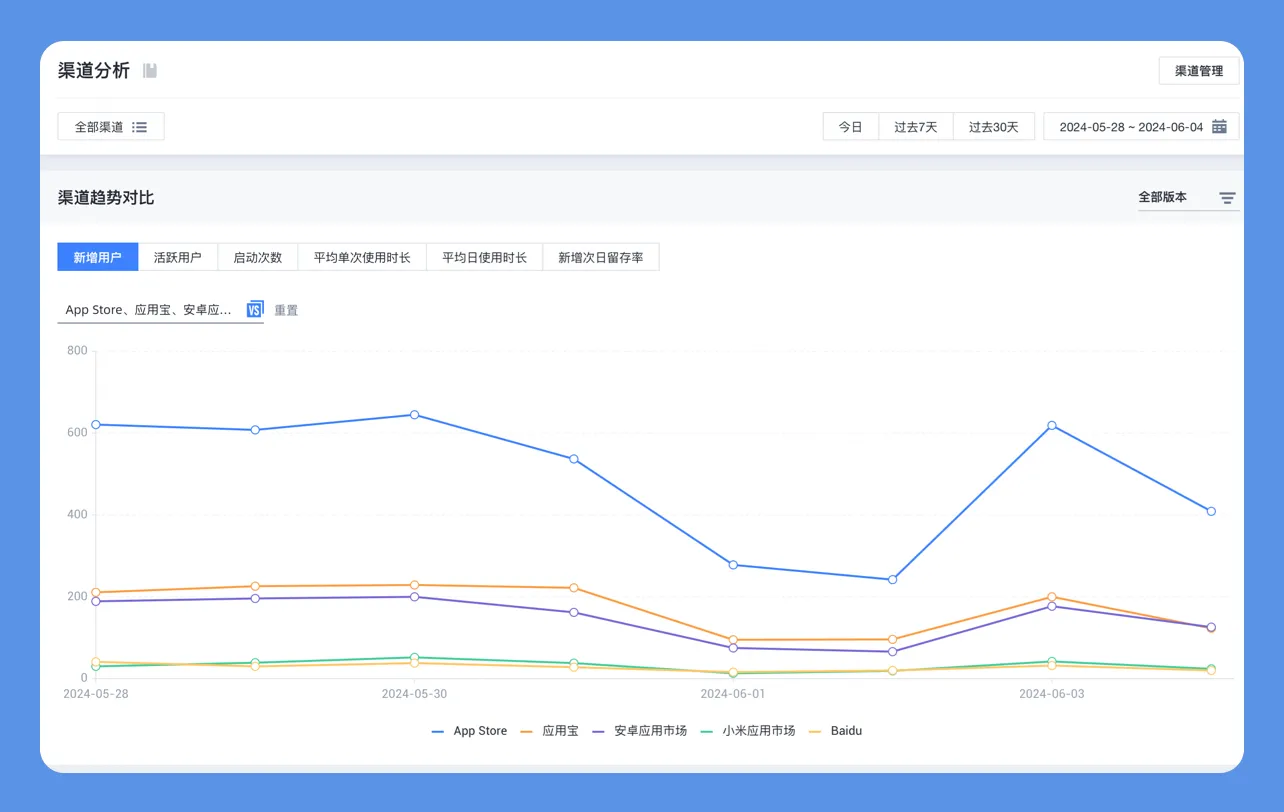Open the App Store、应用宝 channel comparison selector
1284x812 pixels.
[161, 310]
